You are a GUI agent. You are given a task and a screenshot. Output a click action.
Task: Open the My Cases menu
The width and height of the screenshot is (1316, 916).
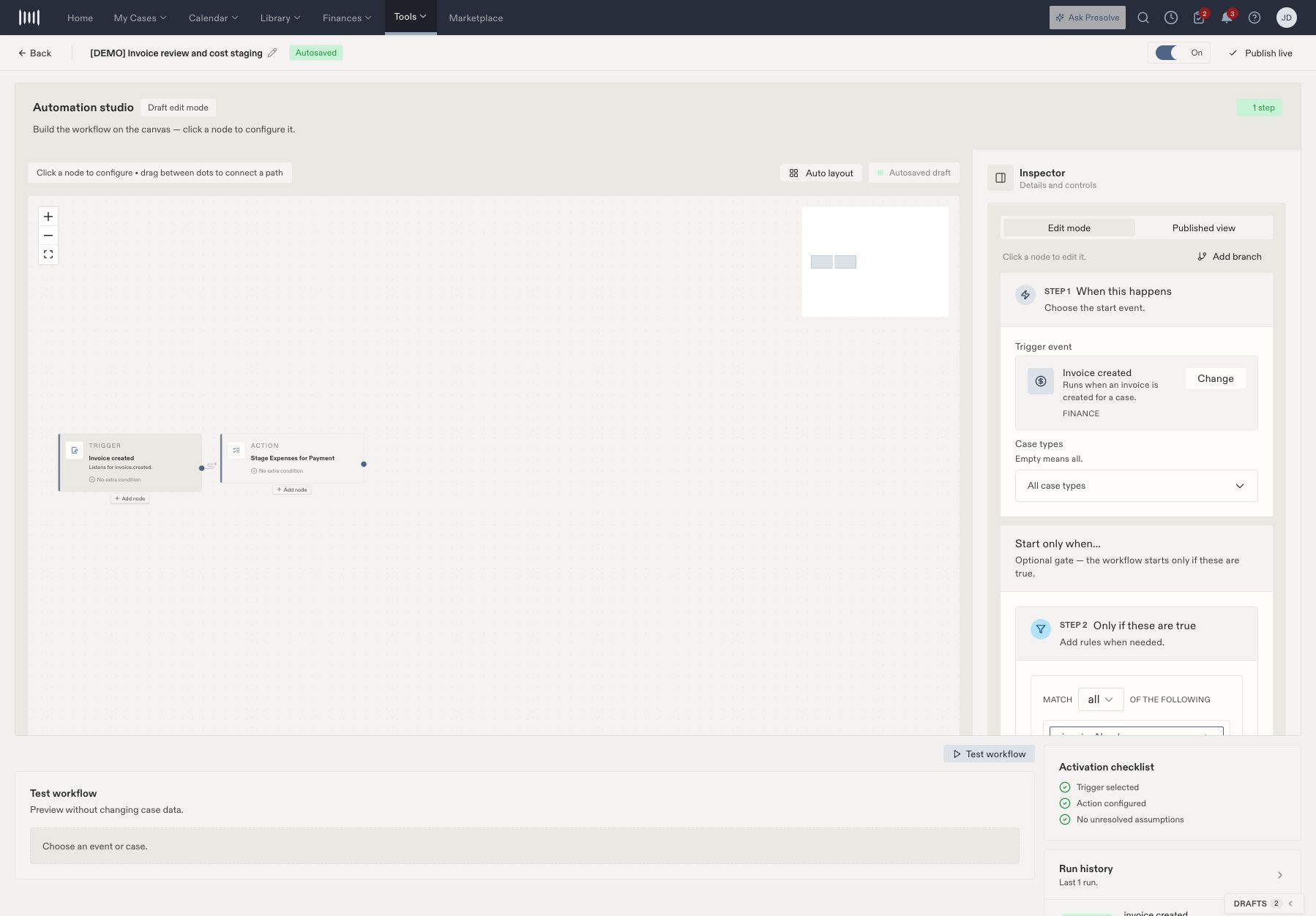[140, 18]
